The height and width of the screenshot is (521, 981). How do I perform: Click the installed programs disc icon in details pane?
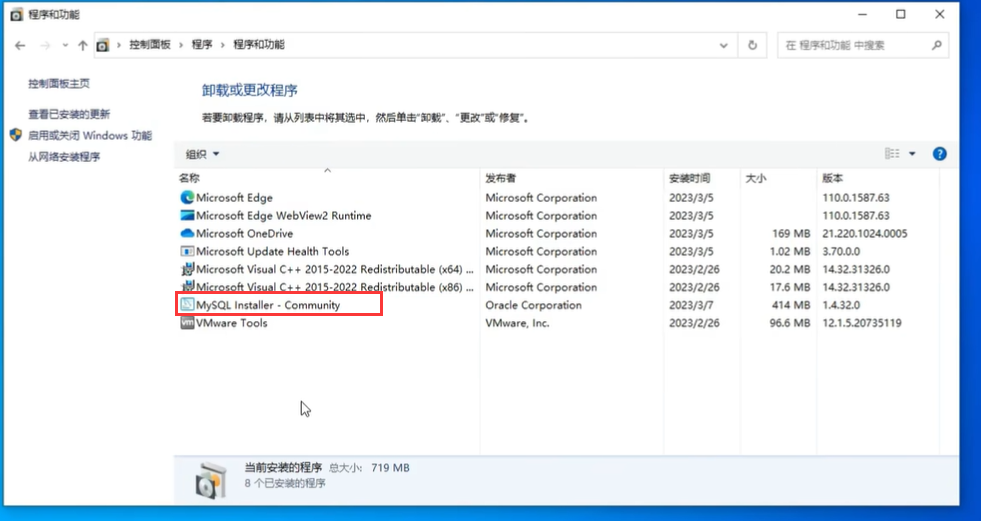210,480
